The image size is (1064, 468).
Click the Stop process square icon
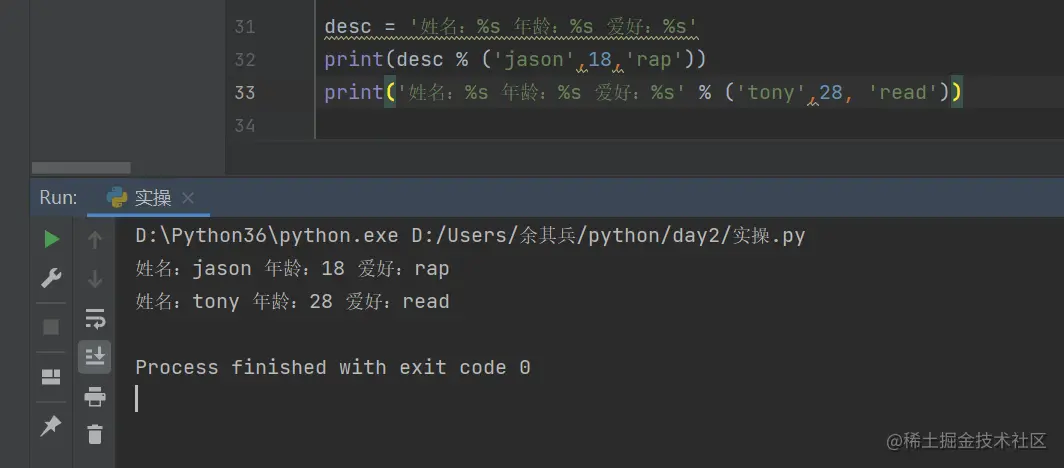click(x=51, y=328)
